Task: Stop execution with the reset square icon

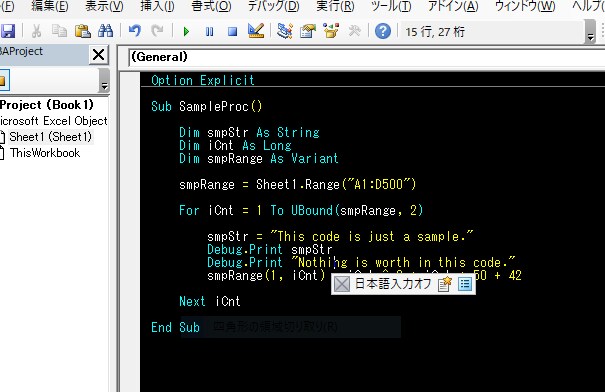Action: [x=232, y=31]
